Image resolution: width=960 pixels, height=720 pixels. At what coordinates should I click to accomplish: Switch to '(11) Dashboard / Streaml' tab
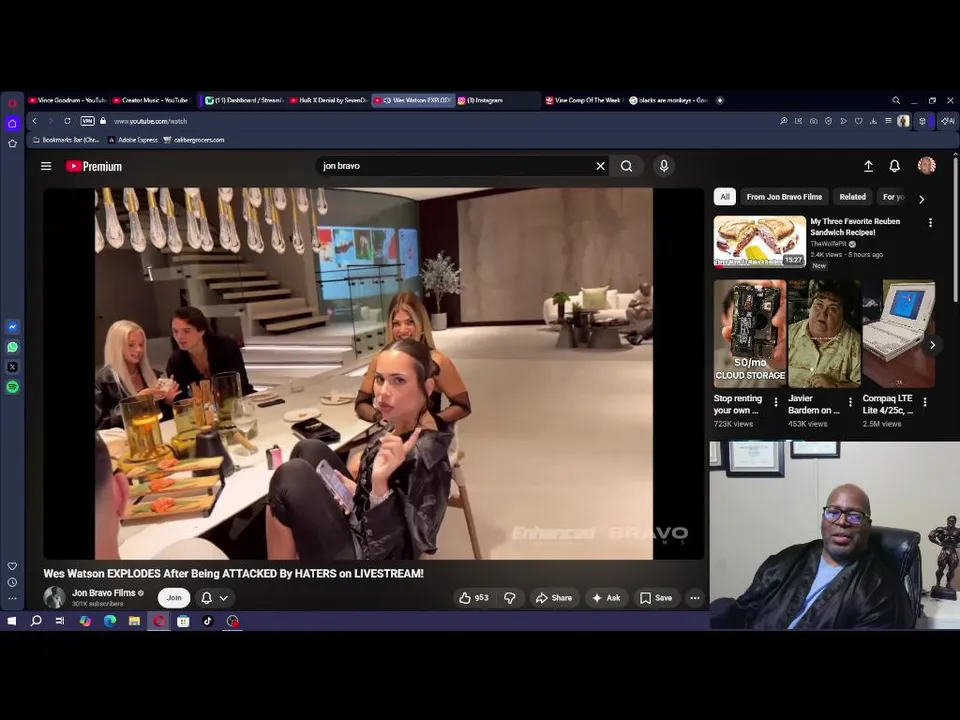(x=244, y=100)
